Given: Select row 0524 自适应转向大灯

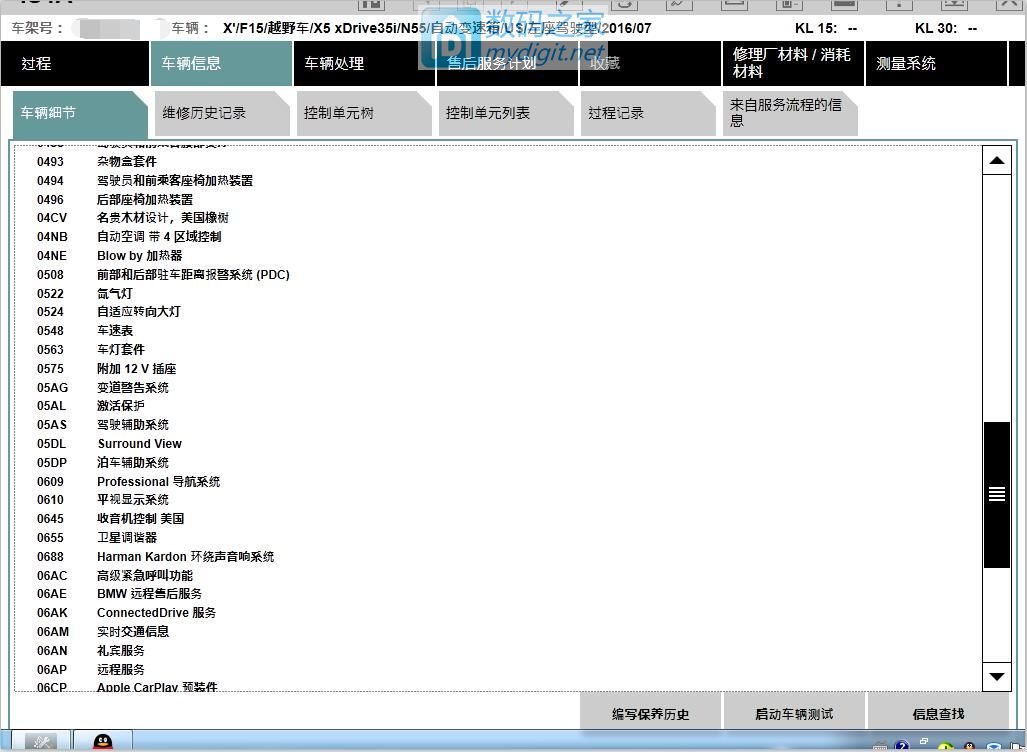Looking at the screenshot, I should click(x=109, y=312).
